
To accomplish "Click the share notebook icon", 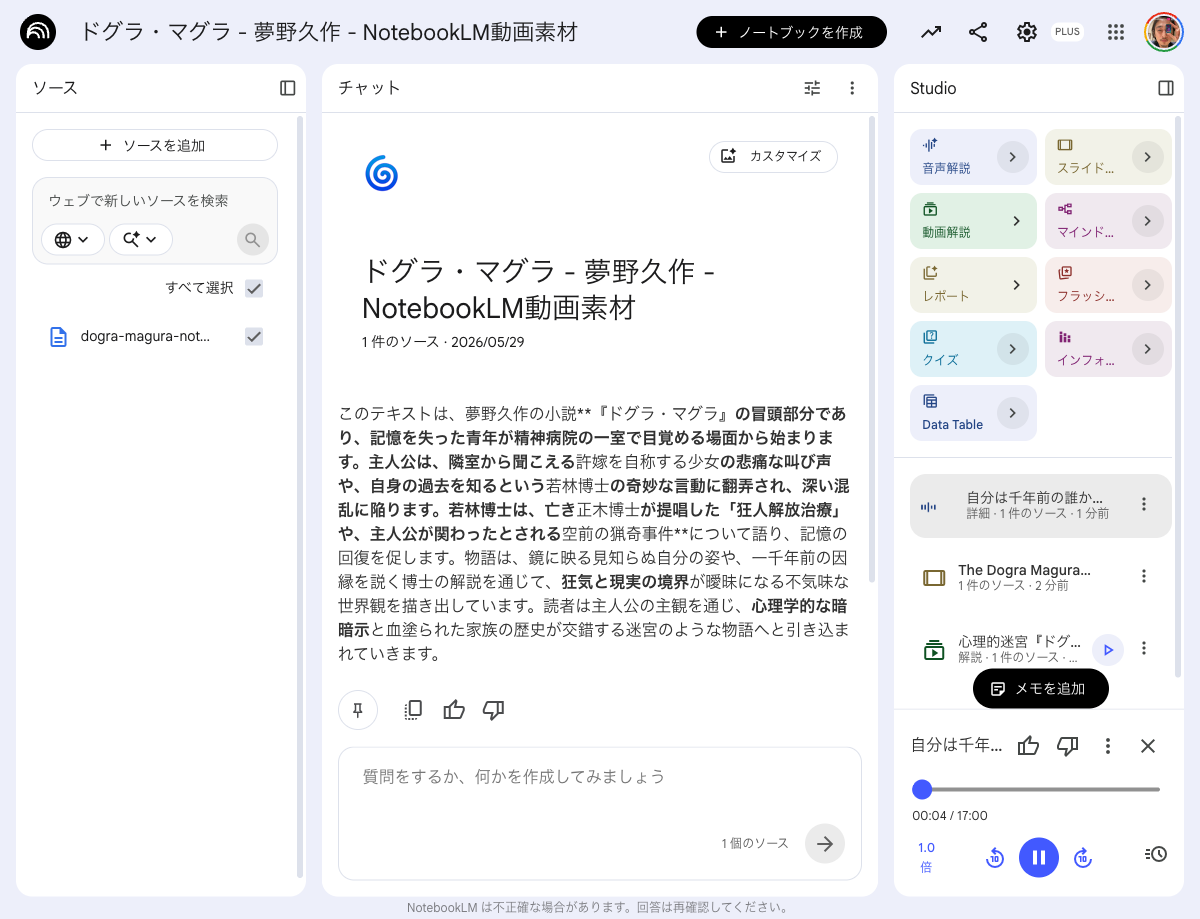I will [x=978, y=32].
